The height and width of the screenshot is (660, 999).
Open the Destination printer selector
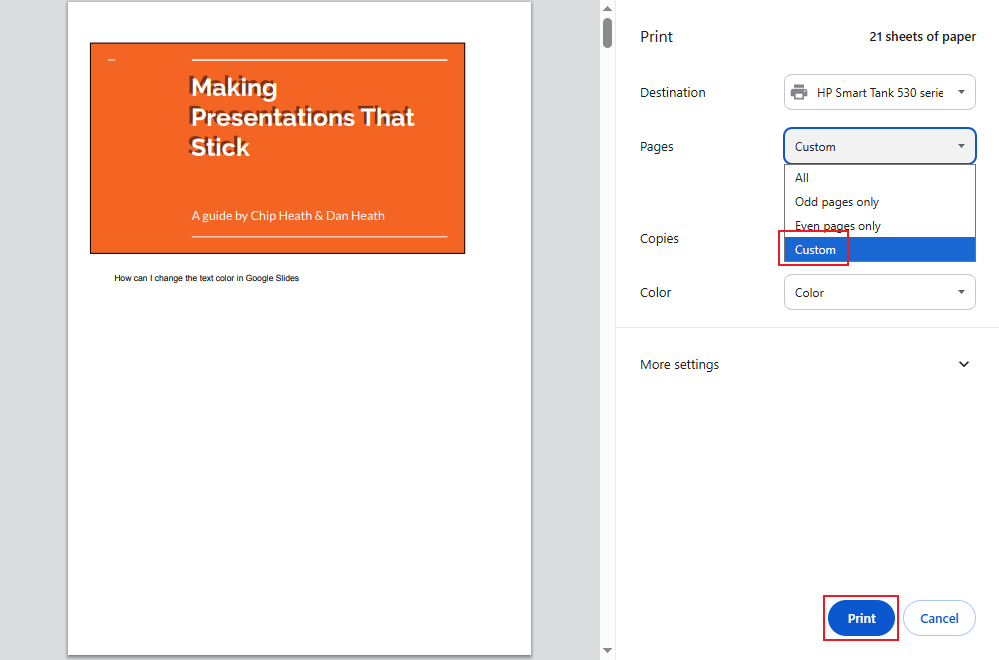click(879, 91)
